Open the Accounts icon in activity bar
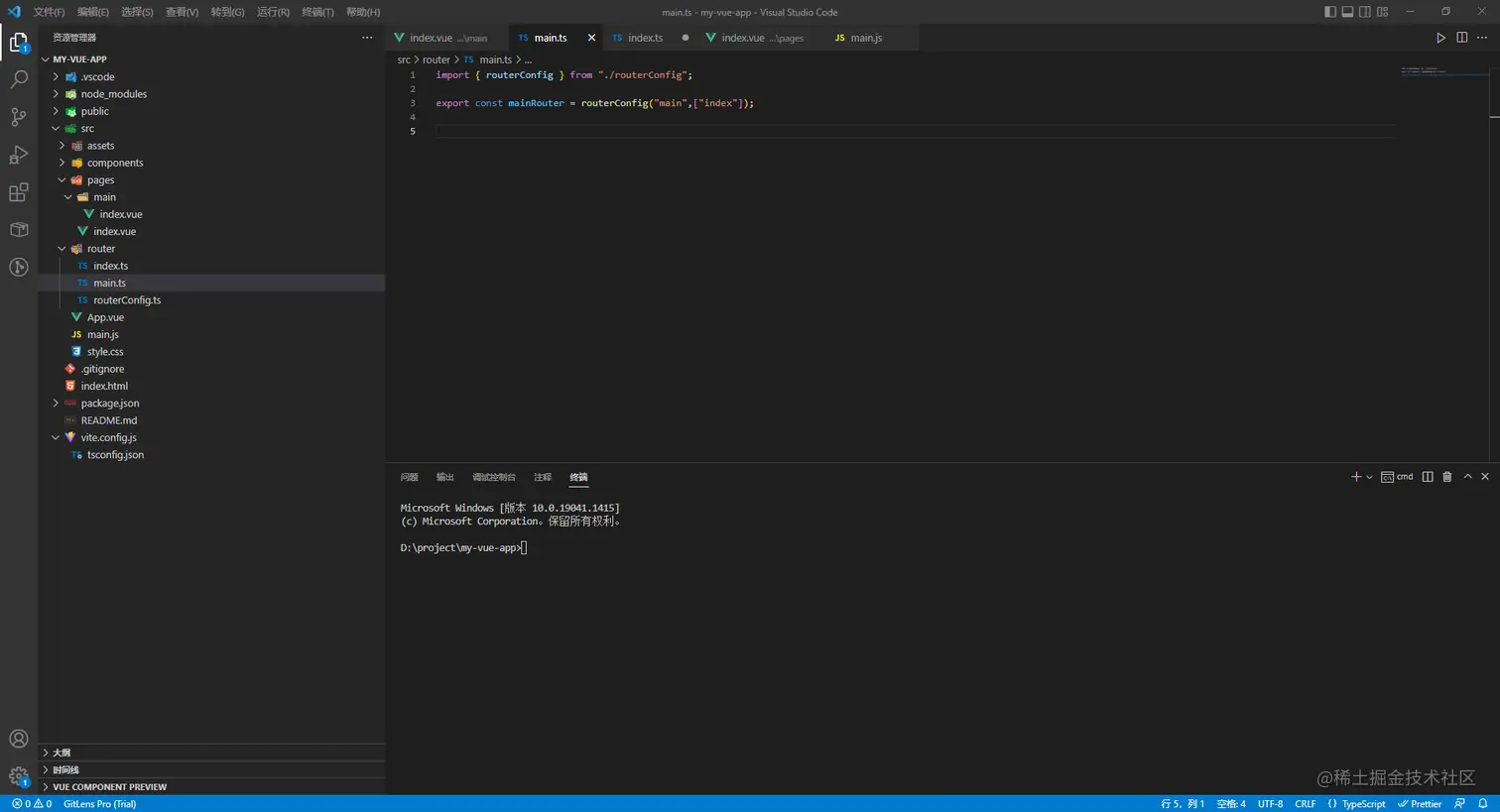 [19, 739]
